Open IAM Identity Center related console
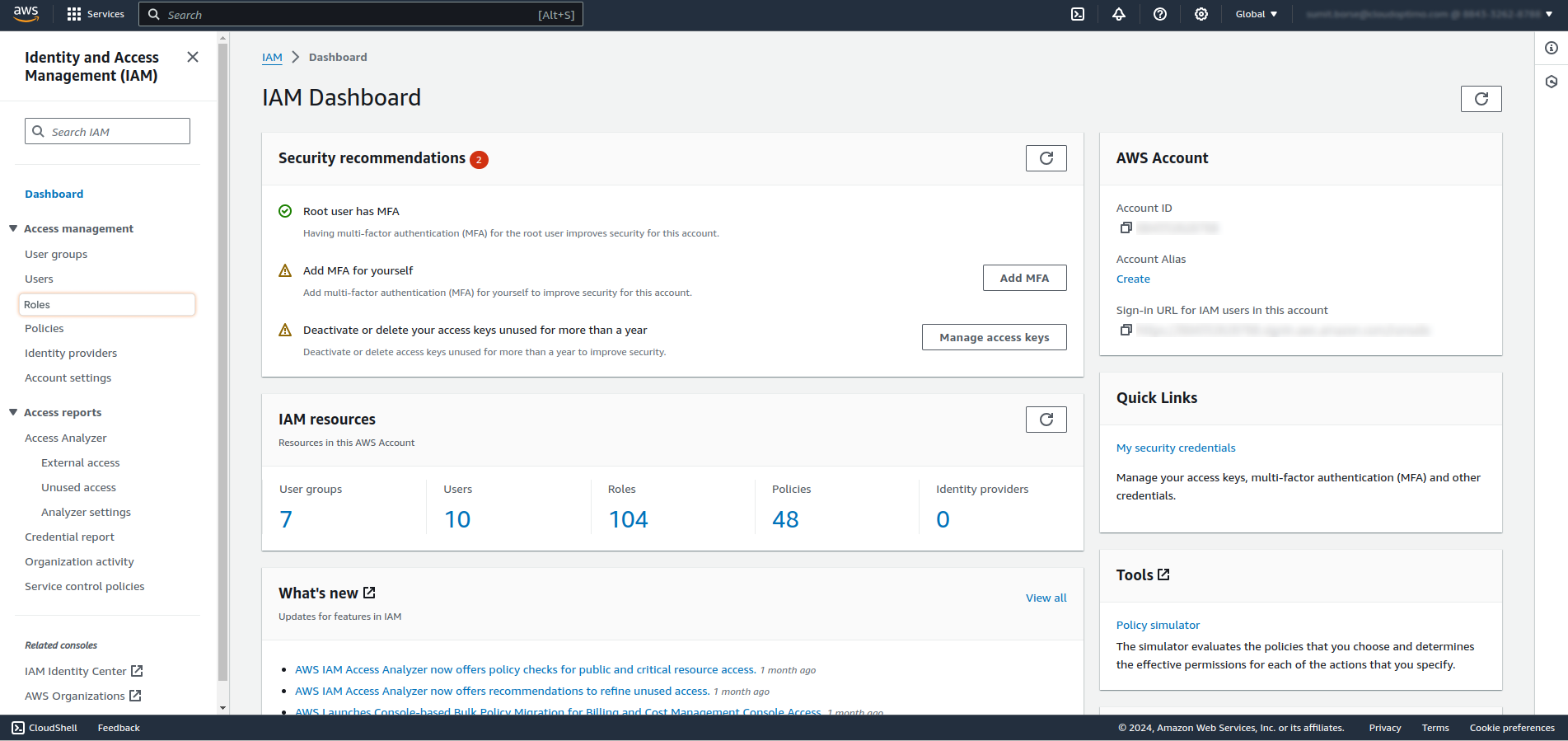This screenshot has height=741, width=1568. tap(84, 671)
